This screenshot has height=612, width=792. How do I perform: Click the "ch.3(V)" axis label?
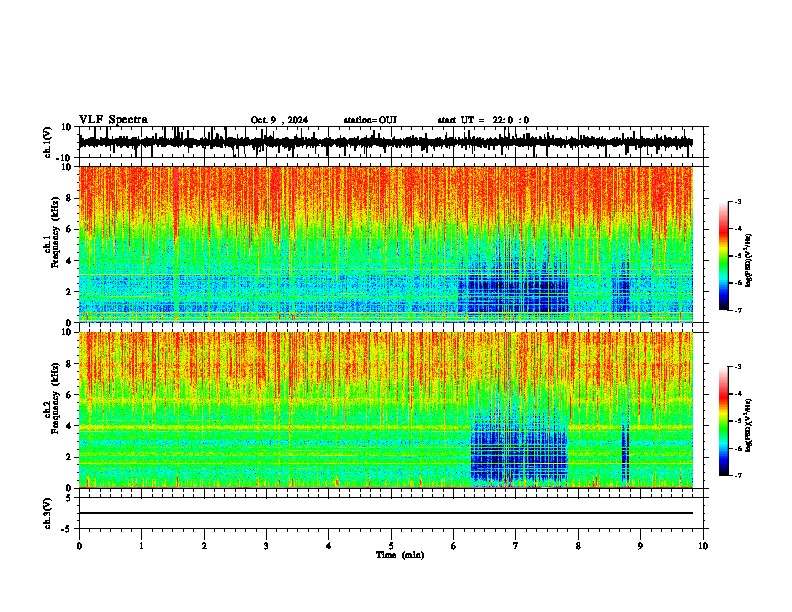point(47,513)
